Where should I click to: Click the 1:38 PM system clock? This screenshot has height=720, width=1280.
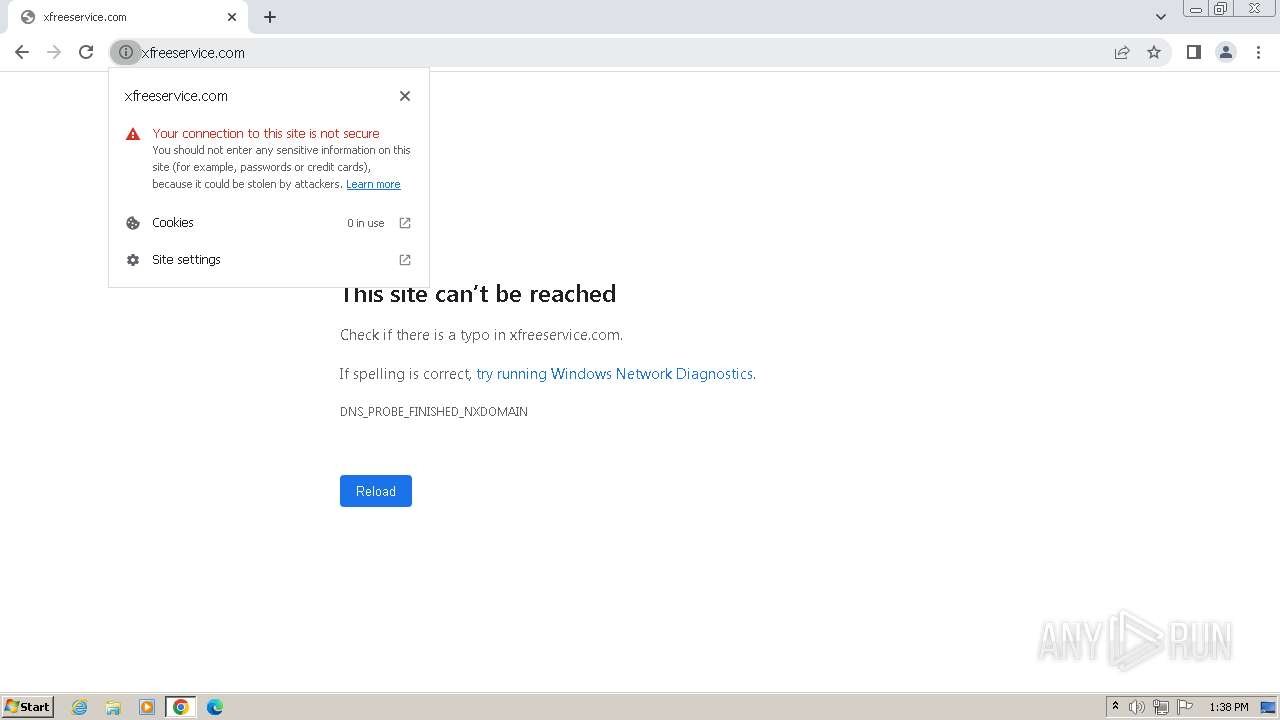pyautogui.click(x=1228, y=707)
